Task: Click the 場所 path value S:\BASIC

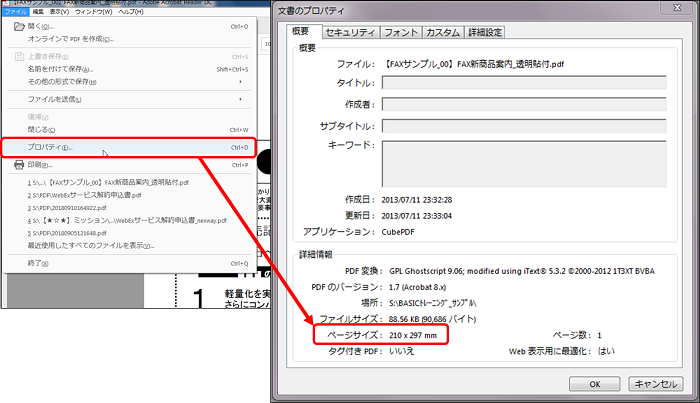Action: [x=433, y=303]
